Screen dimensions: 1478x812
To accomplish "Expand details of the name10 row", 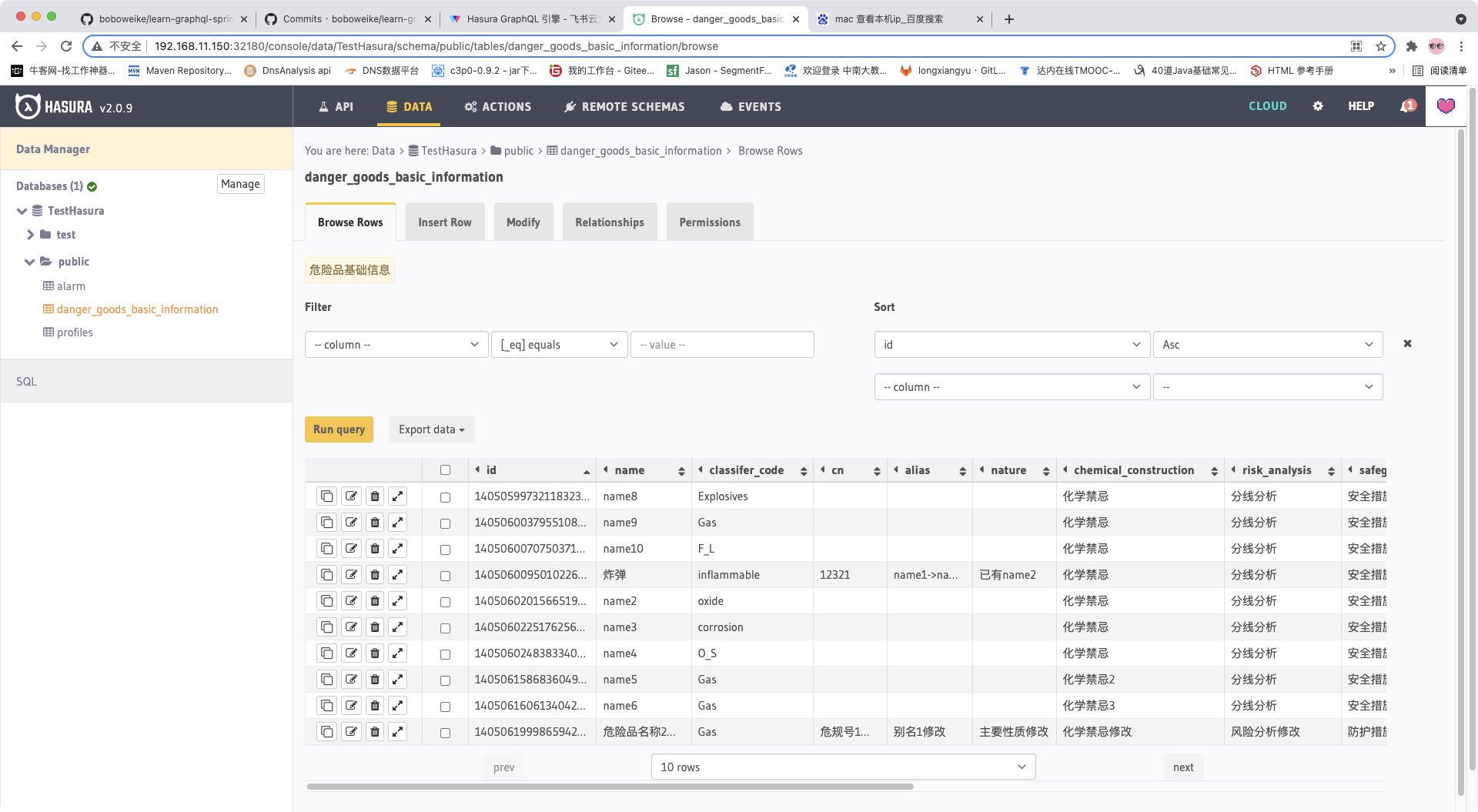I will [x=397, y=548].
